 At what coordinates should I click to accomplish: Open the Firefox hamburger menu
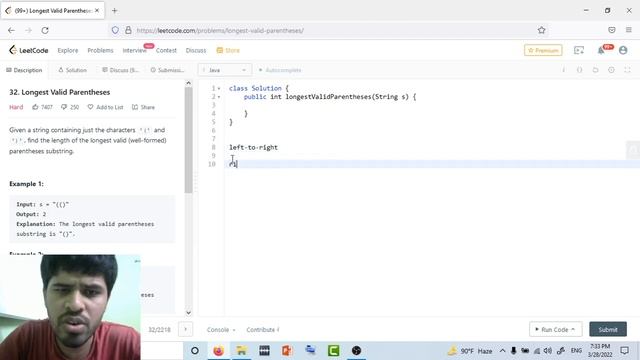(x=629, y=30)
